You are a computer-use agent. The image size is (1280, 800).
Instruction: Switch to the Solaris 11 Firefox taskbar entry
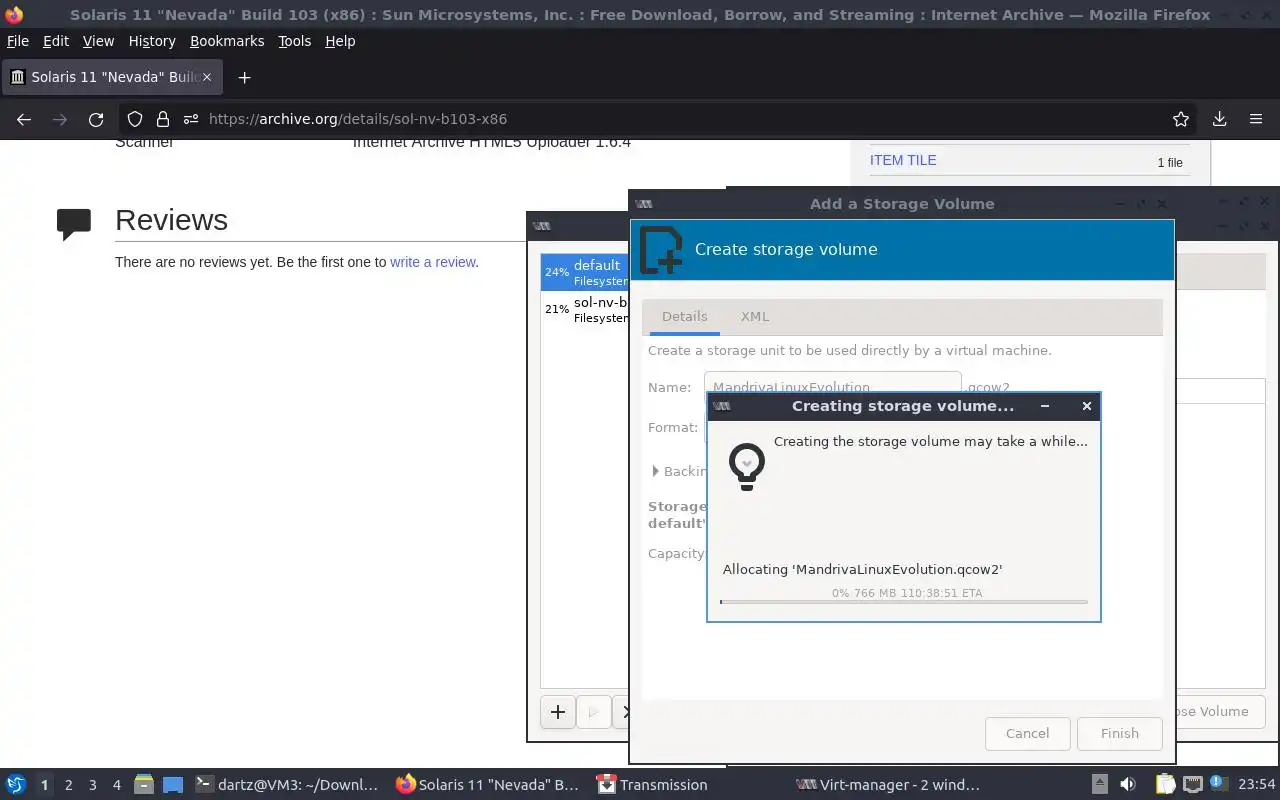point(488,785)
